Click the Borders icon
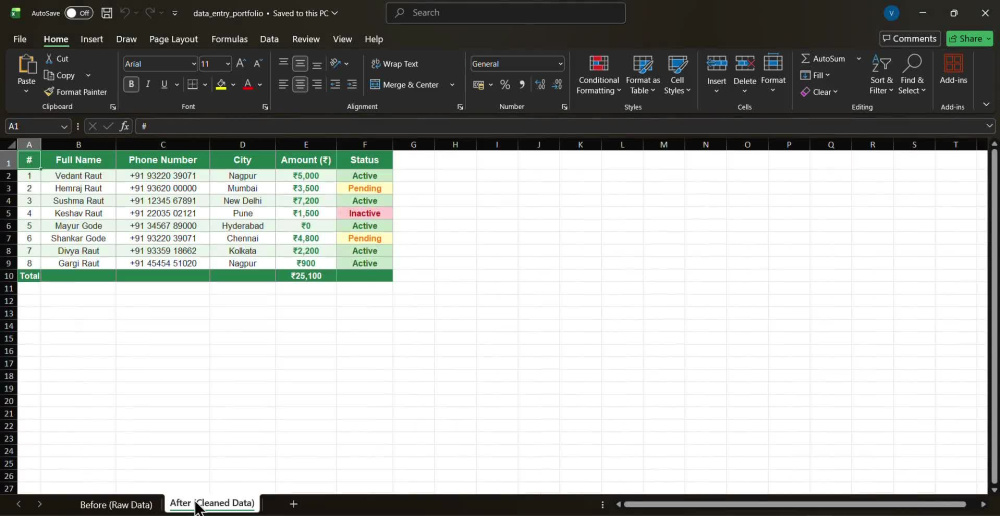 (192, 84)
